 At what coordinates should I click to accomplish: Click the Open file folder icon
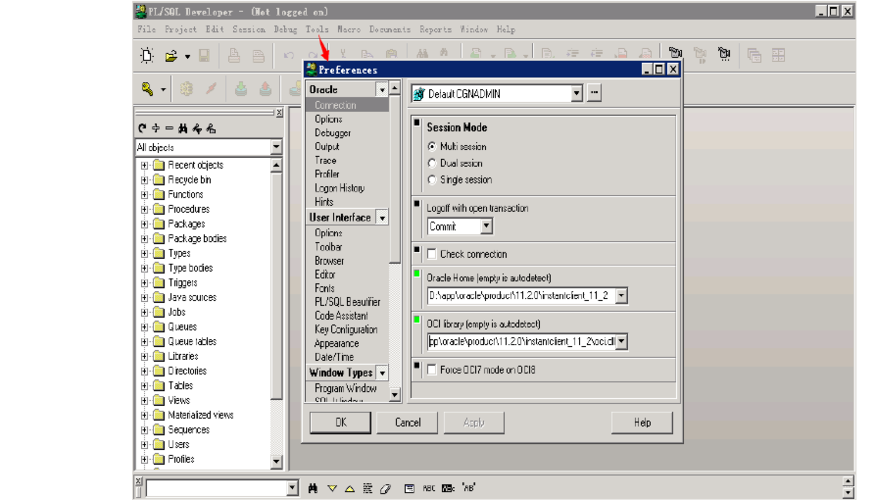click(171, 56)
